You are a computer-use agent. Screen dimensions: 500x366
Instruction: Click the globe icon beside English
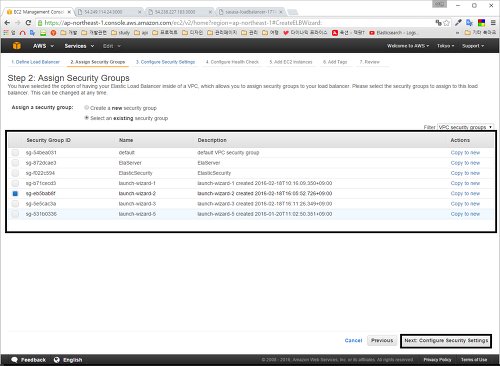(57, 360)
